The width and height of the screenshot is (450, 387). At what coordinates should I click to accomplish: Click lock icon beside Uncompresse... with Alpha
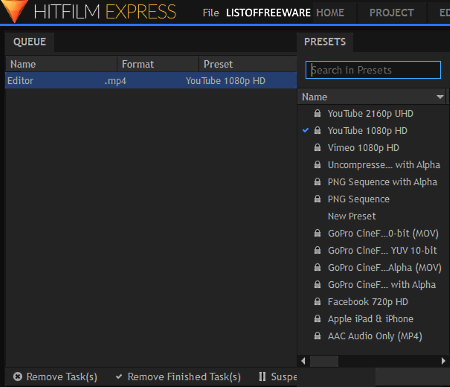317,165
